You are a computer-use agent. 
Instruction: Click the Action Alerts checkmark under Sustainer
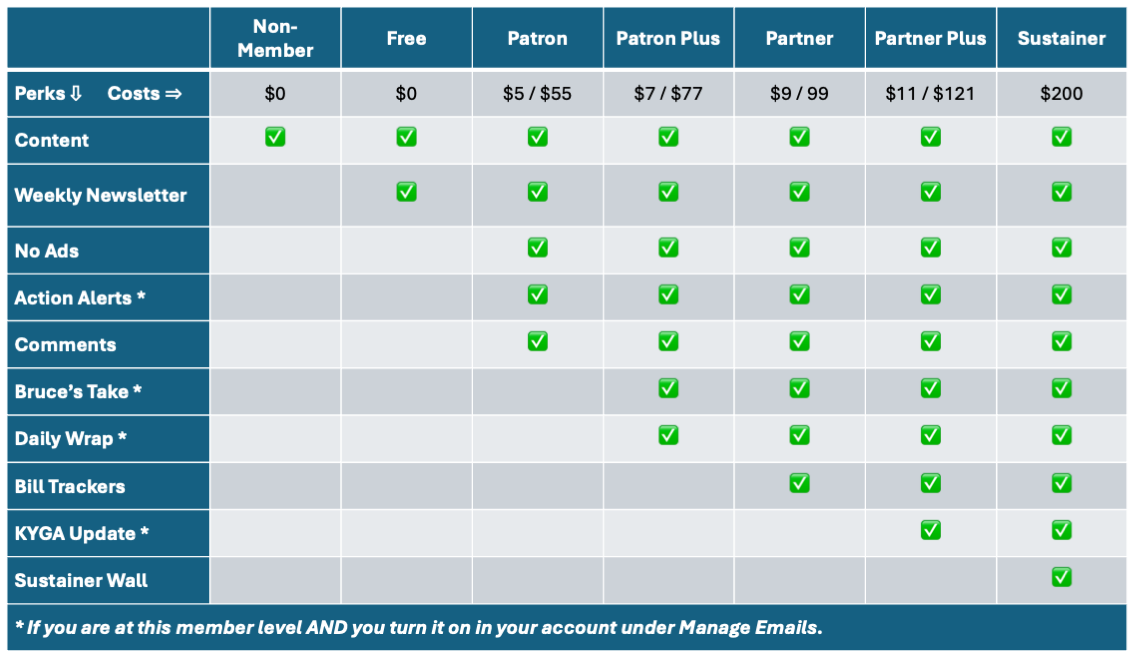point(1061,294)
